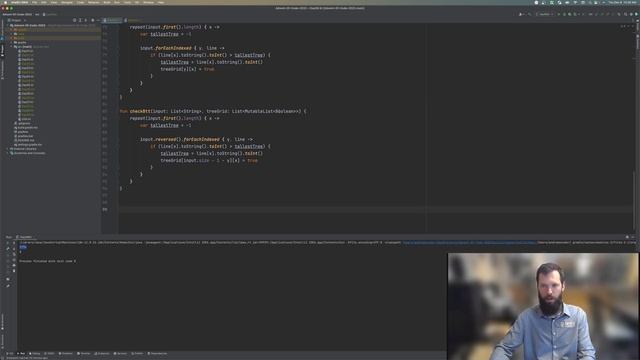The width and height of the screenshot is (640, 360).
Task: Open macOS date and time in menu bar
Action: point(622,2)
